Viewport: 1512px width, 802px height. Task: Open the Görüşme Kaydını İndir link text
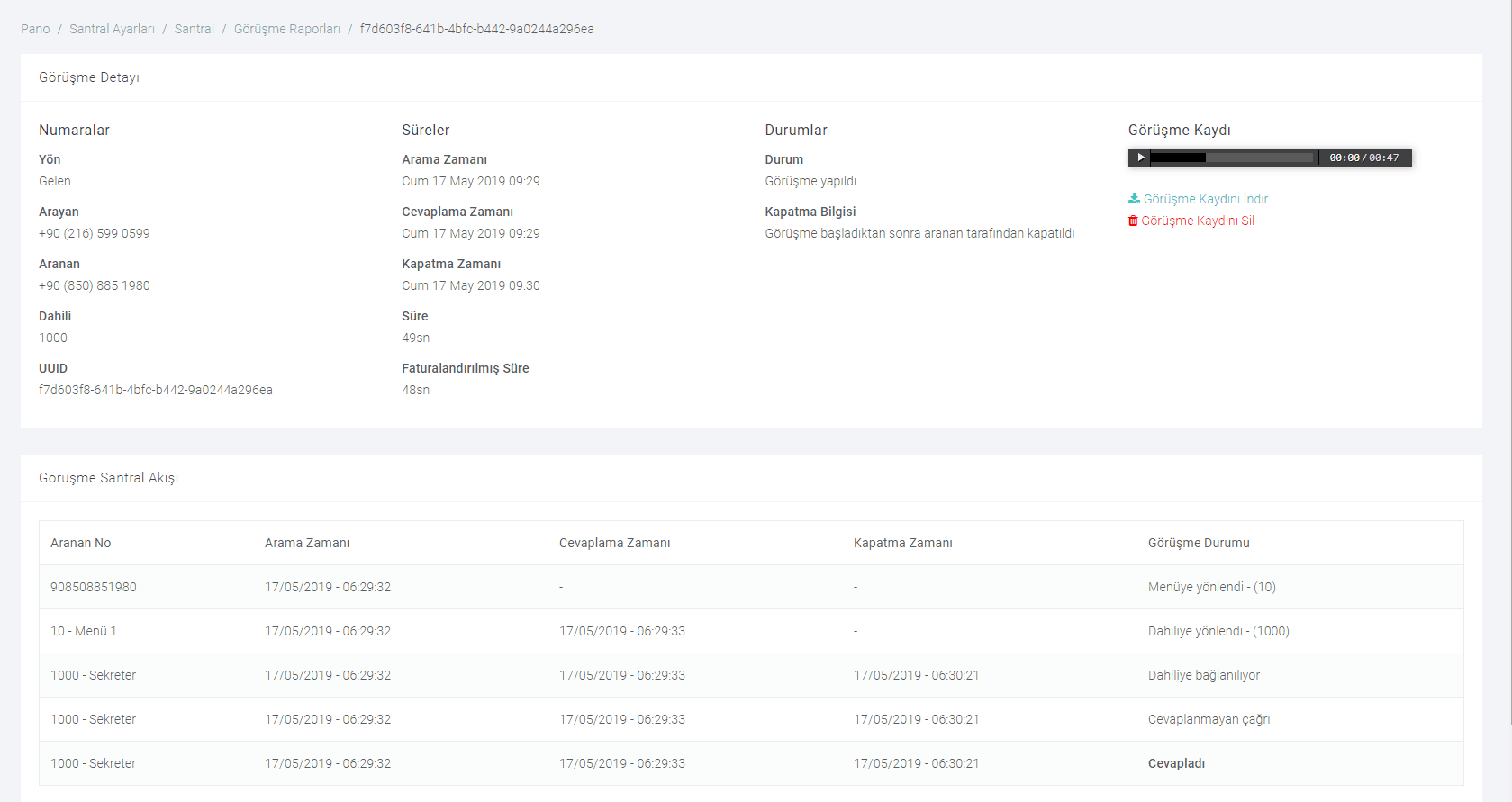(x=1205, y=199)
